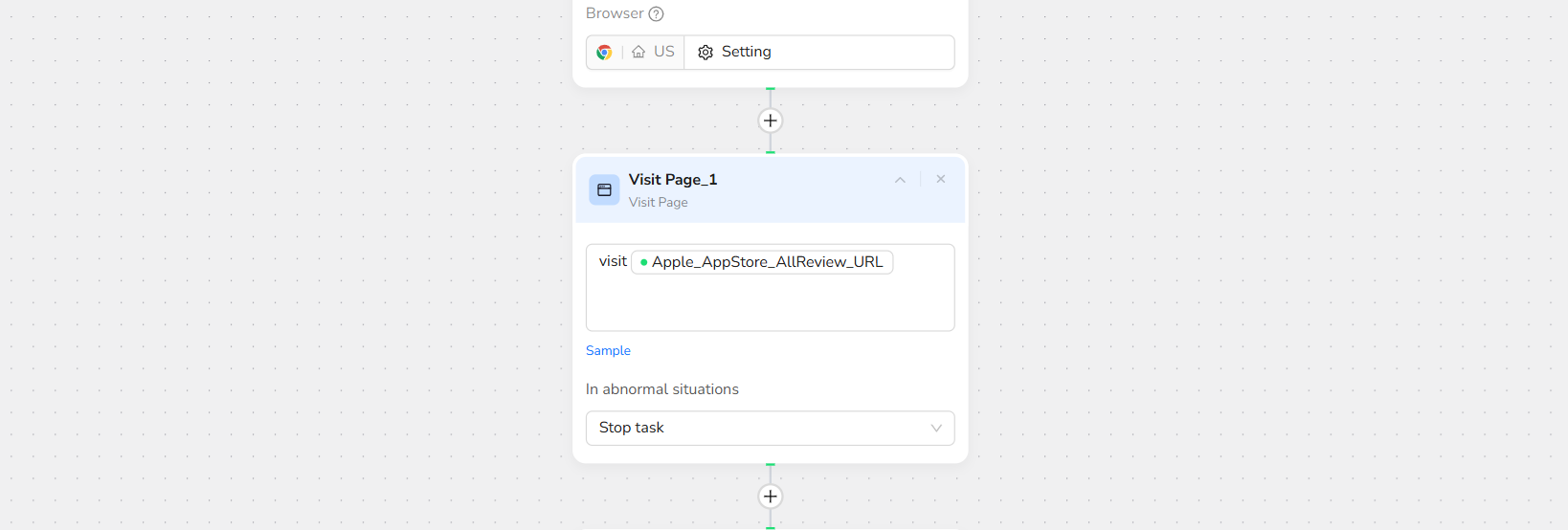Image resolution: width=1568 pixels, height=530 pixels.
Task: Click the In abnormal situations label
Action: coord(662,389)
